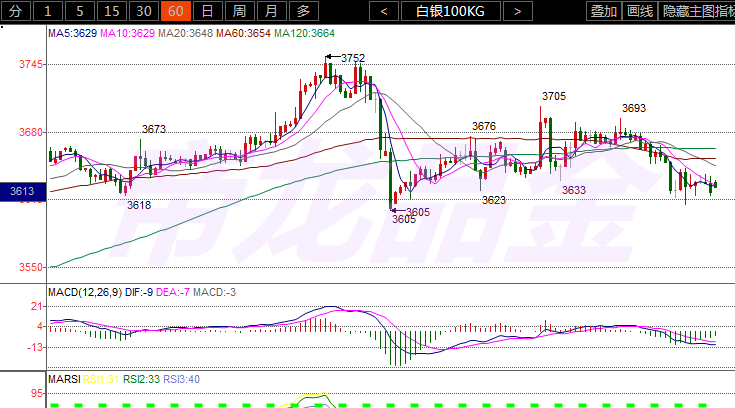Image resolution: width=735 pixels, height=408 pixels.
Task: Go to previous instrument with < arrow
Action: pos(384,12)
